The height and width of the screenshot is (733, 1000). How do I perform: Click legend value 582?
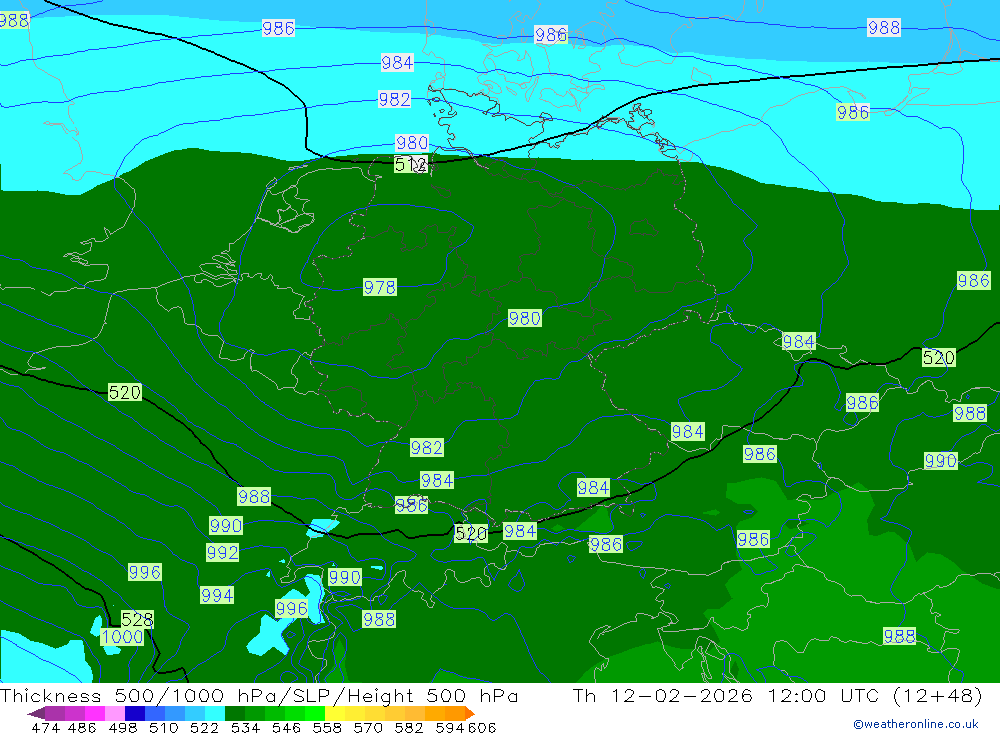[409, 727]
